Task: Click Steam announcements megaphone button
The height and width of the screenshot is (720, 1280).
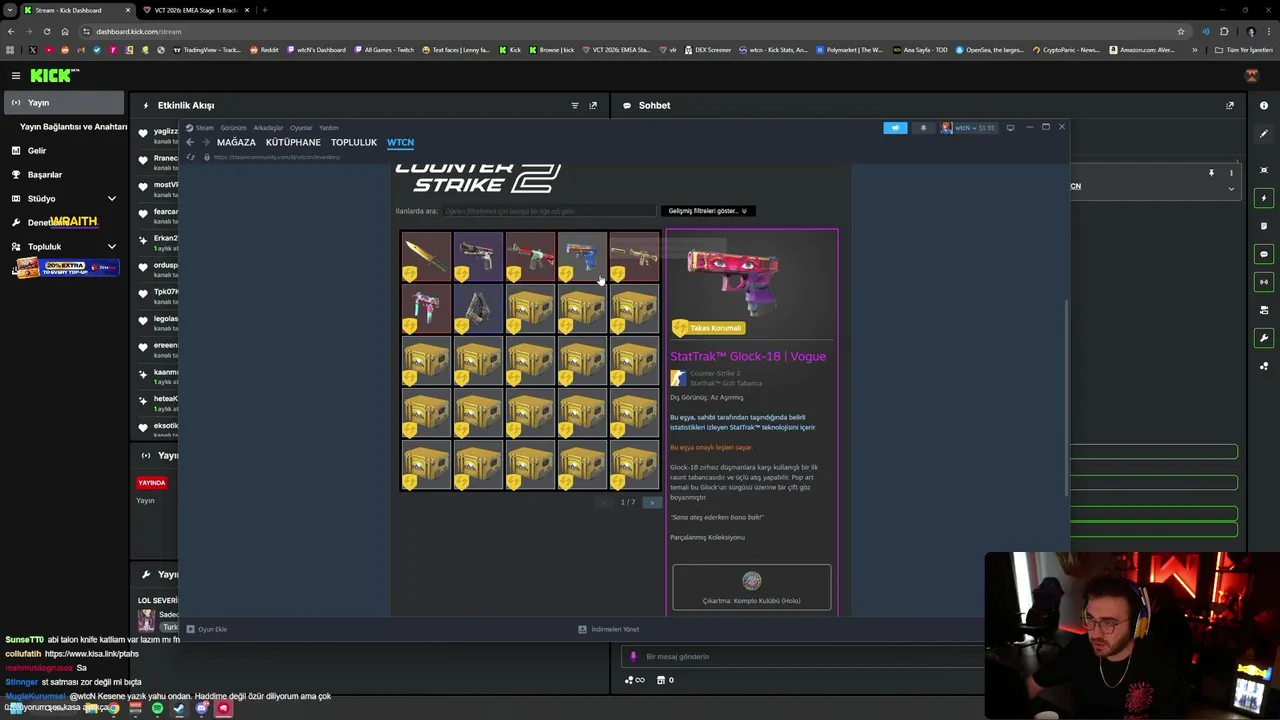Action: click(895, 127)
